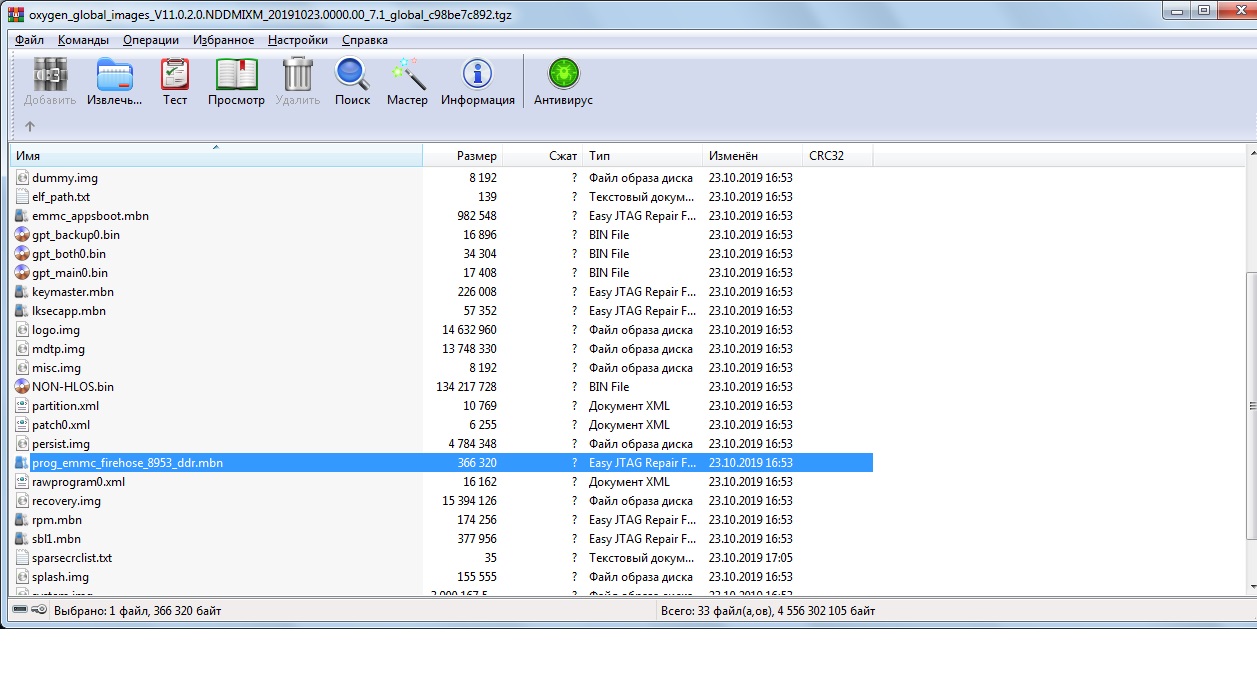This screenshot has width=1257, height=675.
Task: Select NON-HLOS.bin in the file list
Action: [73, 387]
